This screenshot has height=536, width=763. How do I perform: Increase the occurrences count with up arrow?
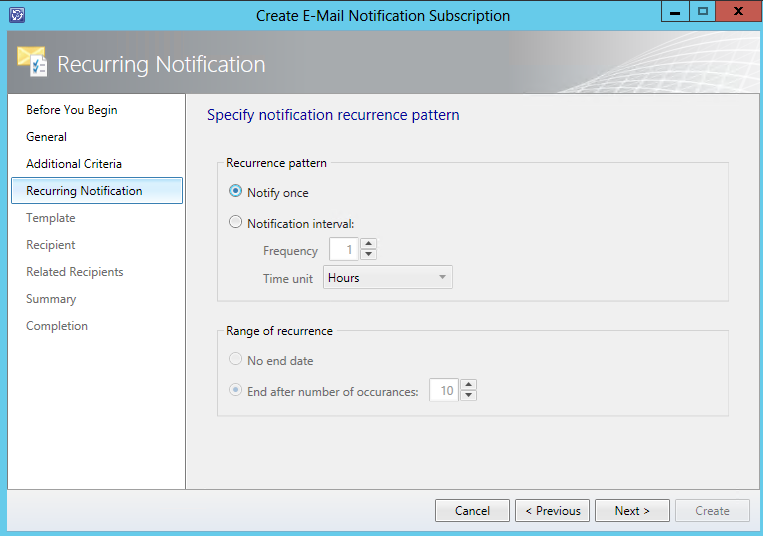click(x=468, y=384)
